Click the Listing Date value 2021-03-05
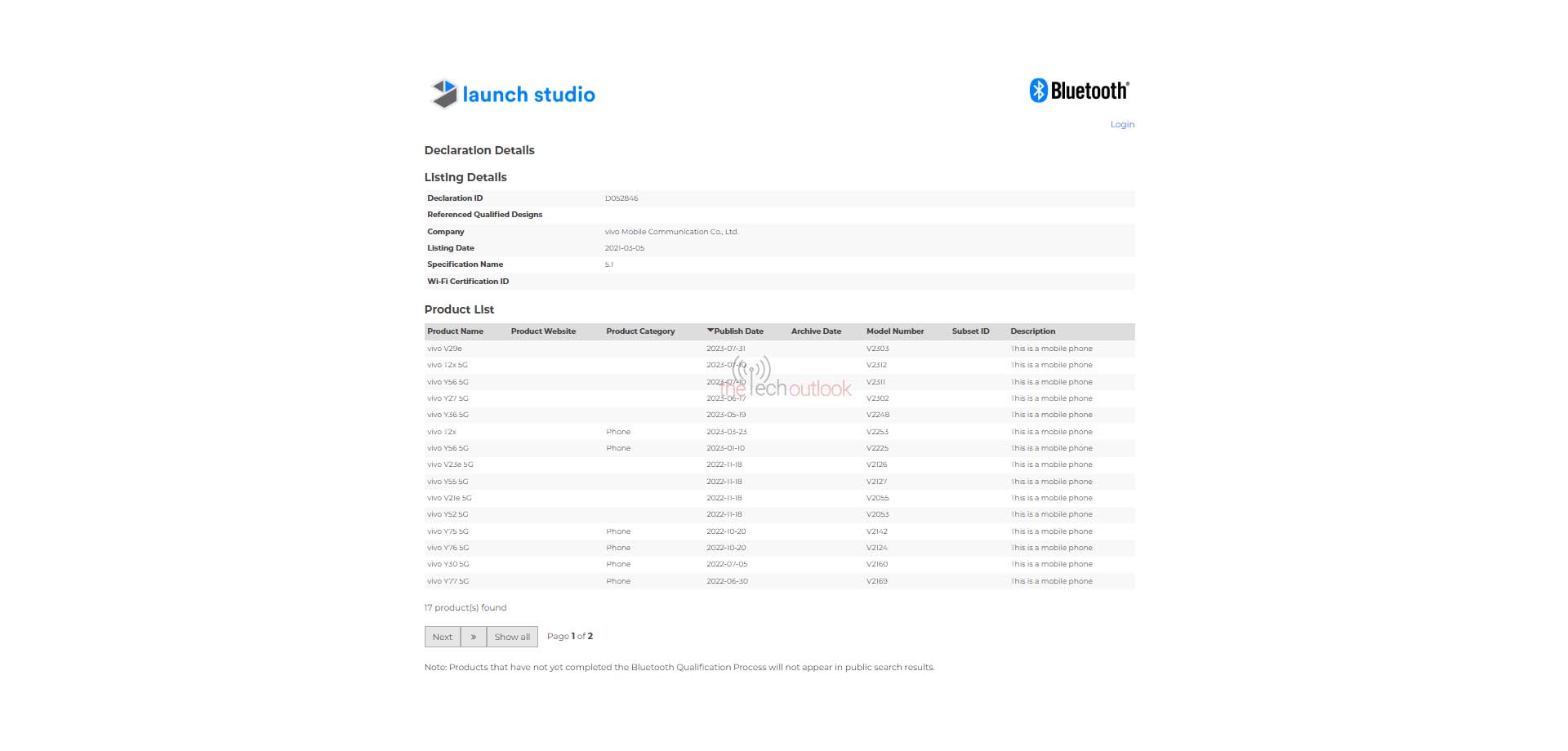This screenshot has height=751, width=1568. 624,248
